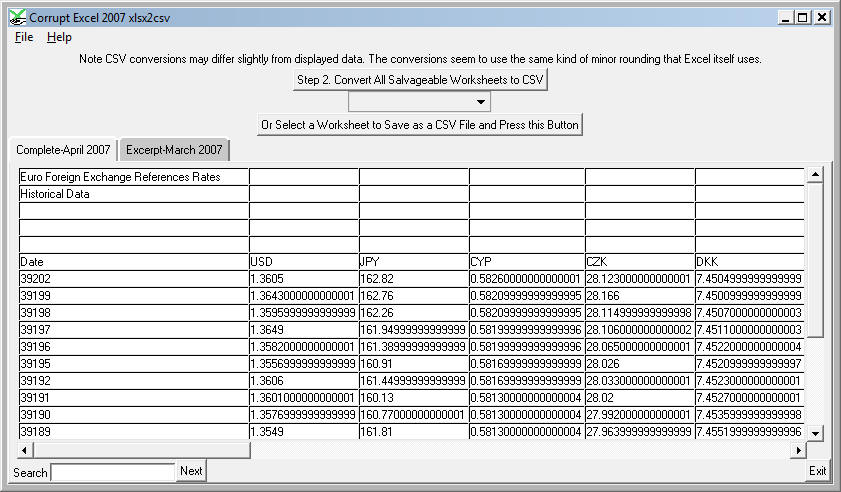The height and width of the screenshot is (492, 841).
Task: Select JPY value 162.76
Action: point(414,296)
